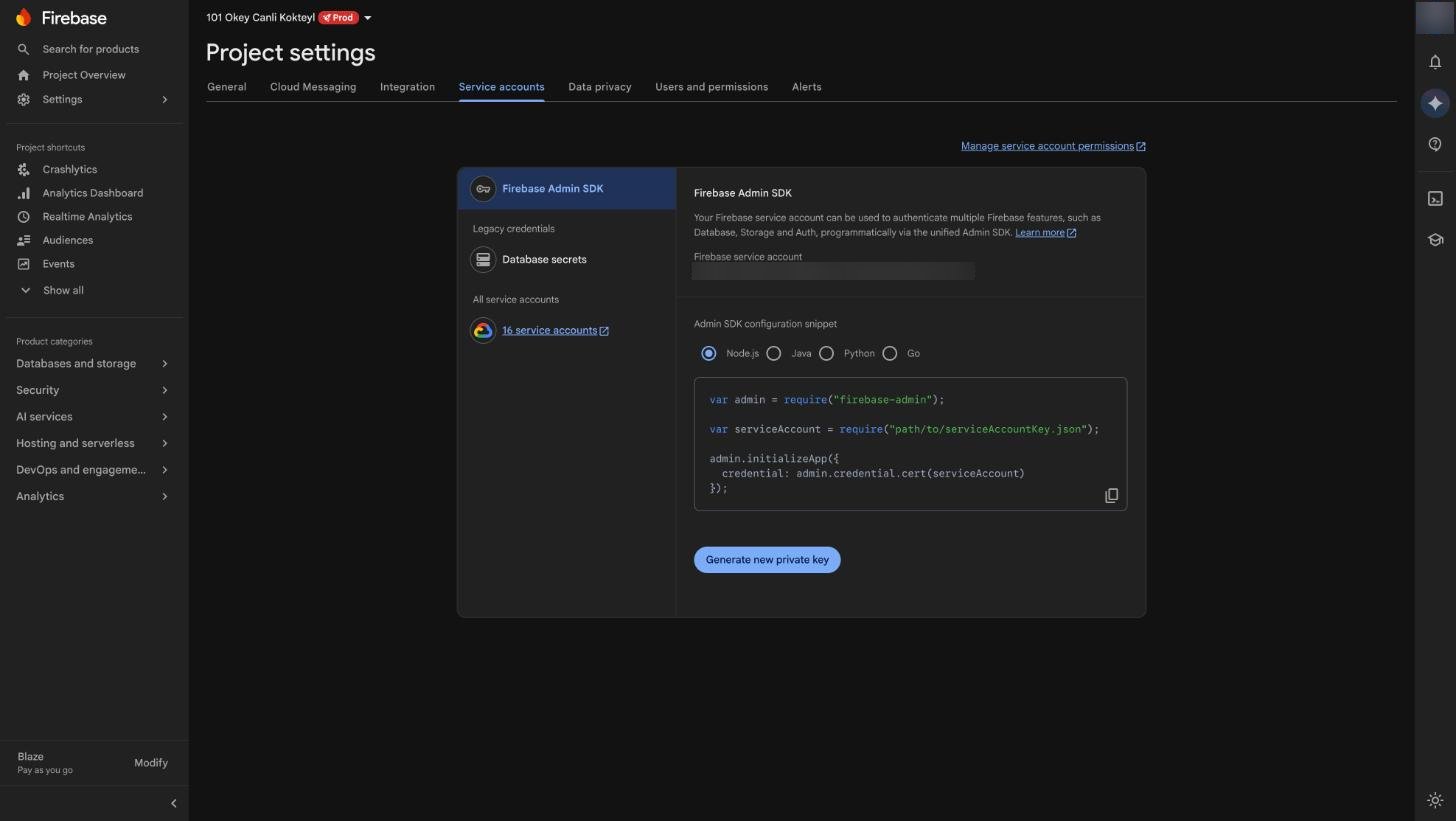The width and height of the screenshot is (1456, 821).
Task: Click the Prod environment badge
Action: tap(338, 18)
